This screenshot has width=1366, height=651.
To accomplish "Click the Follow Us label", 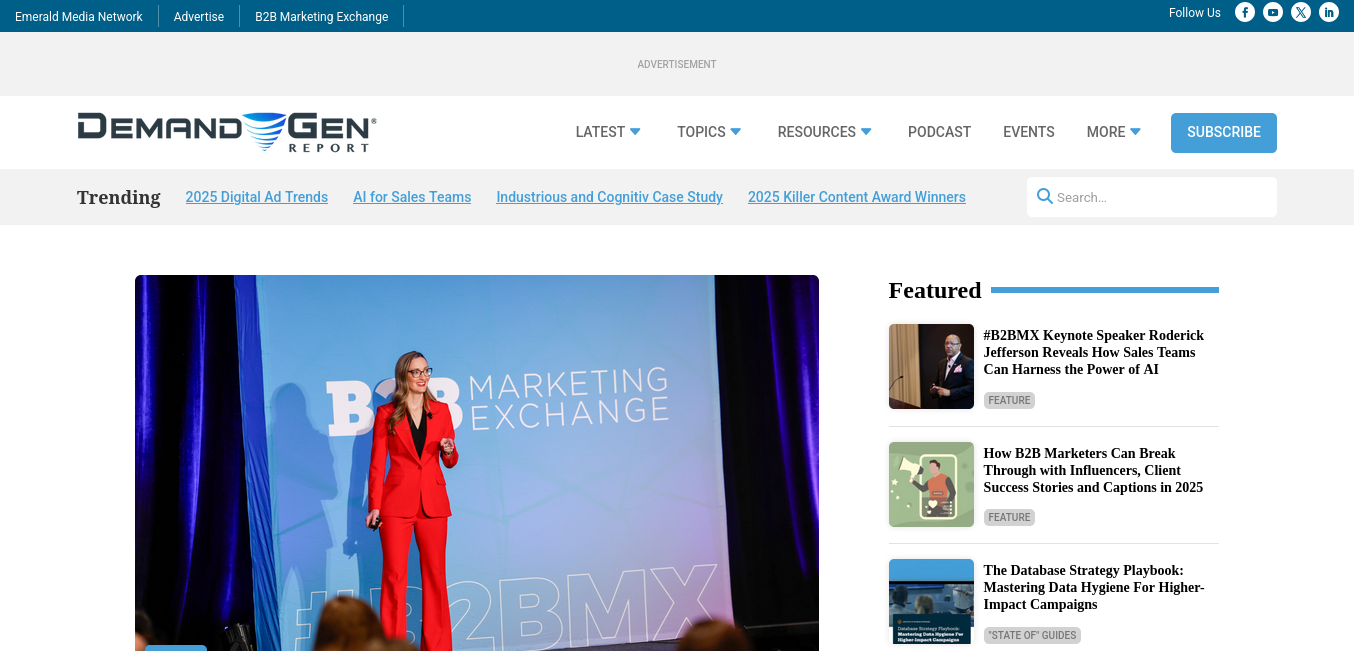I will 1195,13.
